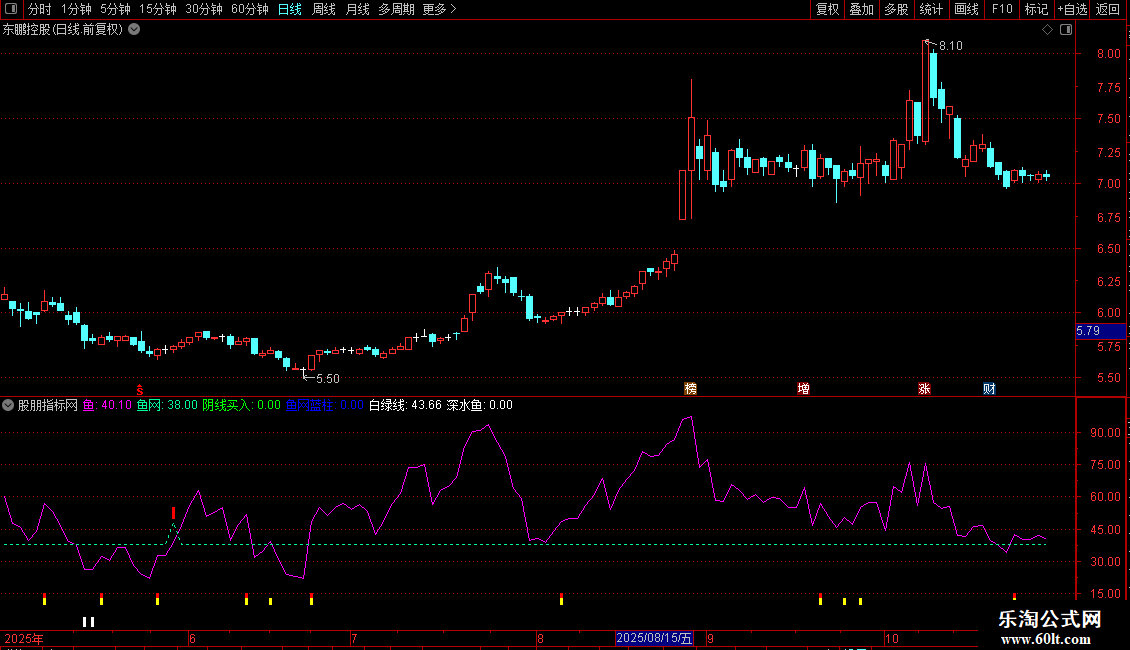The height and width of the screenshot is (650, 1130).
Task: Open 多周期 multi-period view
Action: pyautogui.click(x=396, y=9)
